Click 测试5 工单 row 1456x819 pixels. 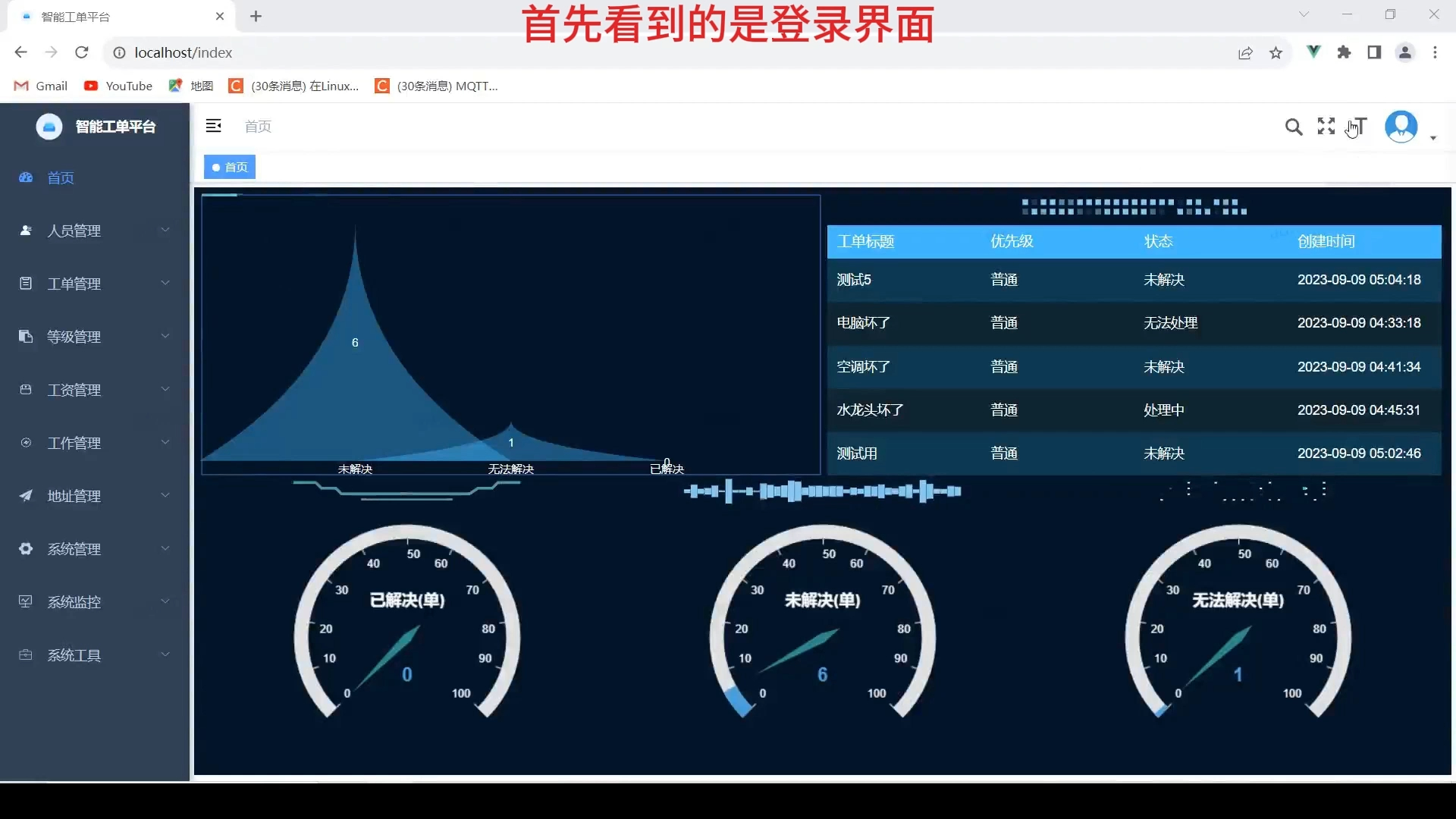pyautogui.click(x=1134, y=279)
